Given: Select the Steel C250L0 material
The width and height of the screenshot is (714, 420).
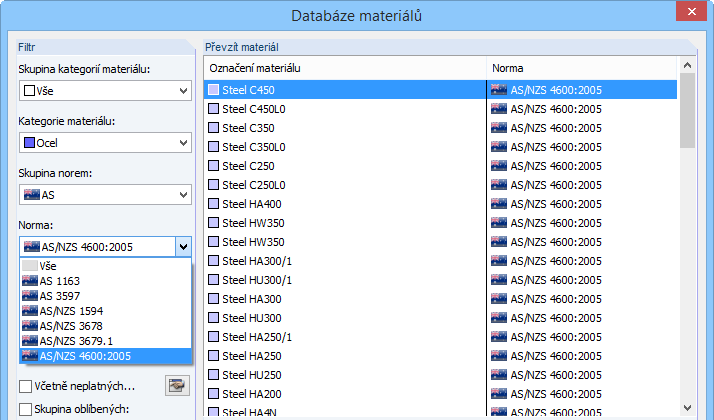Looking at the screenshot, I should tap(440, 184).
